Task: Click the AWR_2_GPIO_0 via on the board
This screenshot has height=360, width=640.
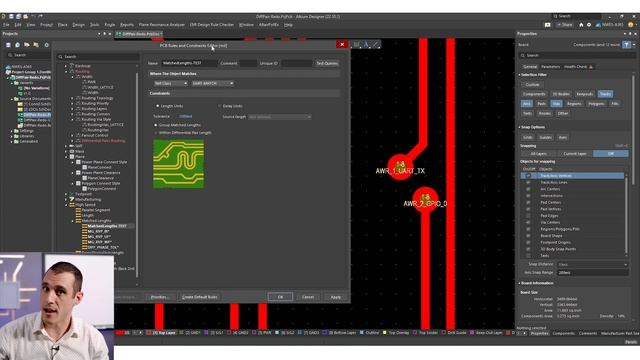Action: point(425,199)
